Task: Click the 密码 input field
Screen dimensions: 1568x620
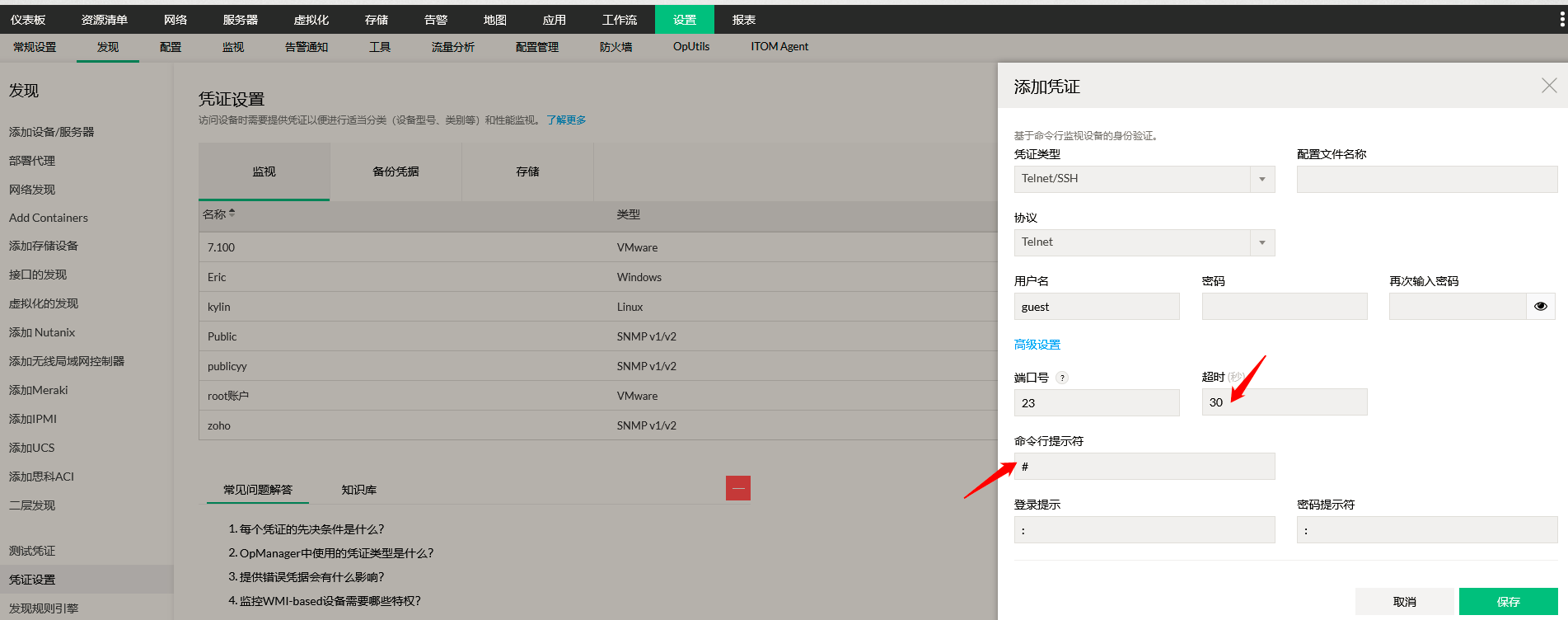Action: 1285,307
